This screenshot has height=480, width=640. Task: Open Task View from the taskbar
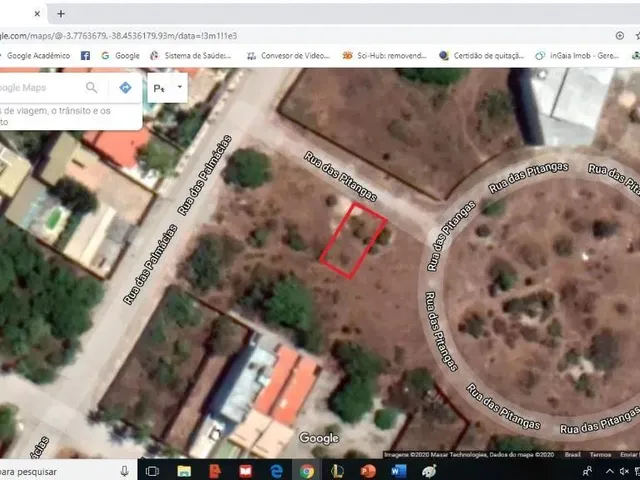[152, 471]
